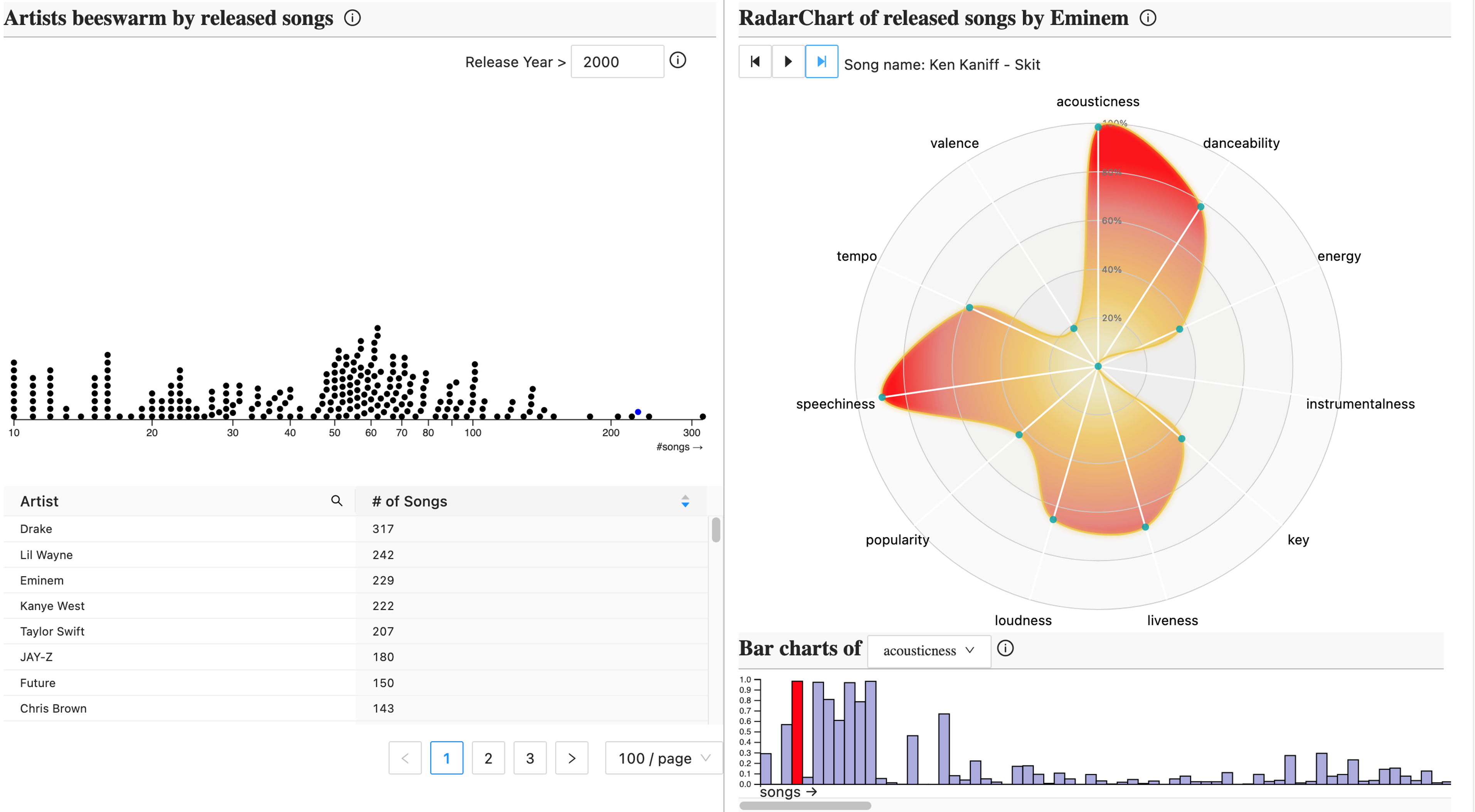1475x812 pixels.
Task: Click info icon next to Release Year input
Action: coord(677,60)
